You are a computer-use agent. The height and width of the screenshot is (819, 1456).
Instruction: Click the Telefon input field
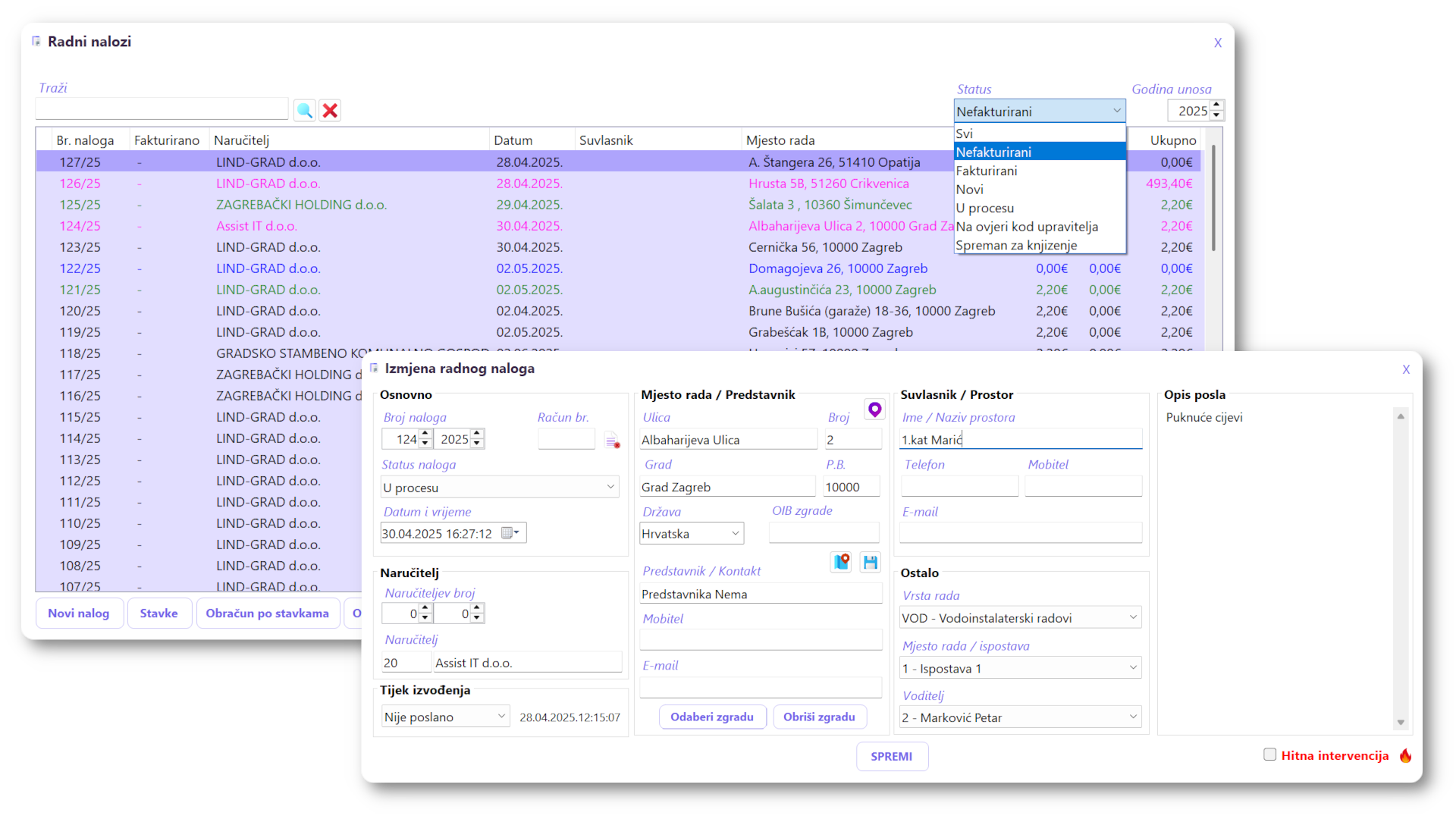pyautogui.click(x=959, y=487)
